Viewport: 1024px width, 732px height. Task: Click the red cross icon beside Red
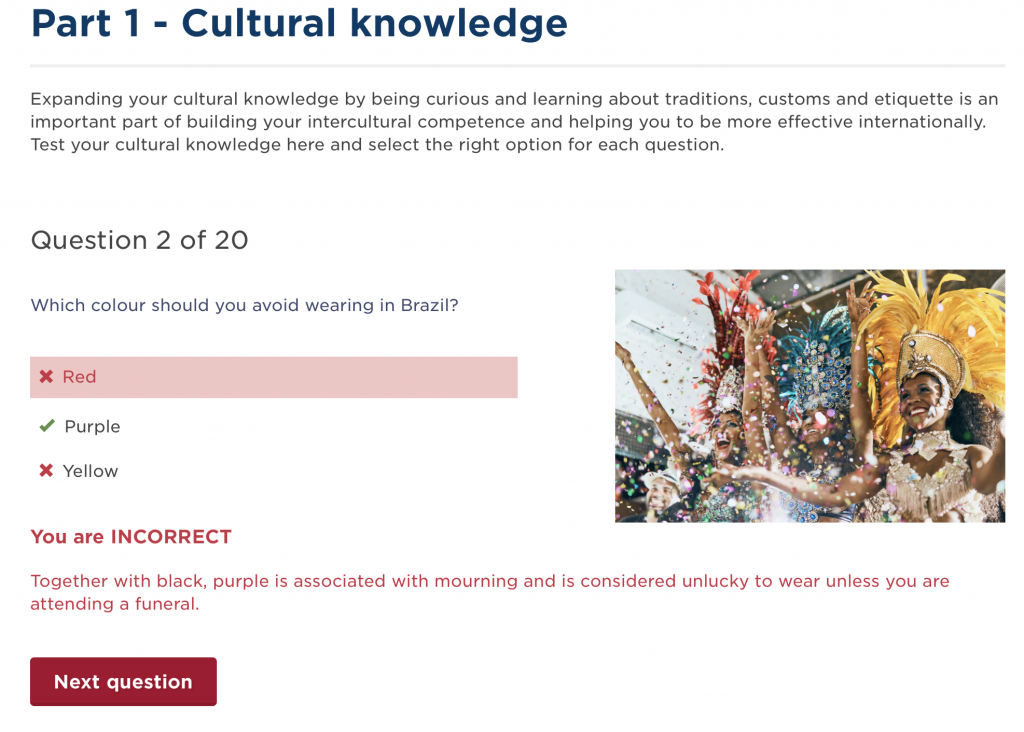click(46, 377)
